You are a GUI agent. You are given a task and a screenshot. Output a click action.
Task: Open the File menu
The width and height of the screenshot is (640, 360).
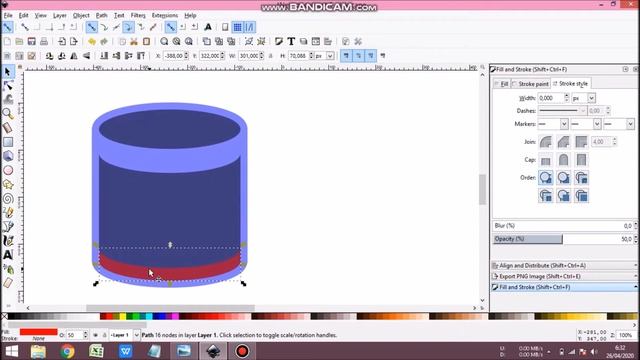[8, 15]
